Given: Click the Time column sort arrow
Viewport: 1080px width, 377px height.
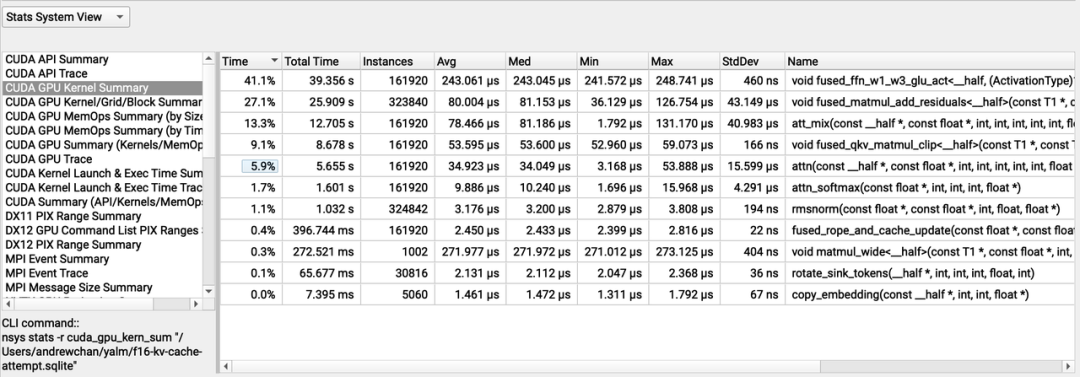Looking at the screenshot, I should (x=275, y=61).
